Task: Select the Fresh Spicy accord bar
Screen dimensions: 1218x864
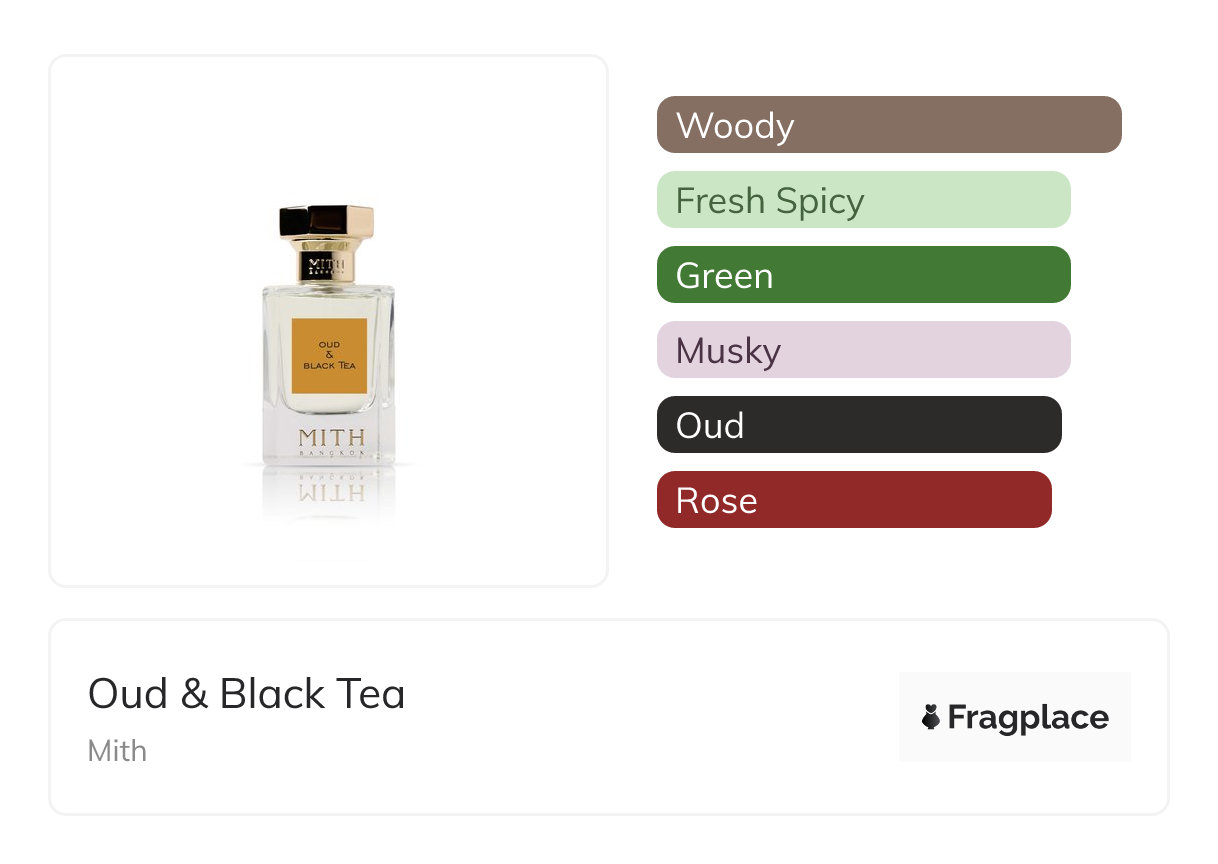Action: click(x=863, y=200)
